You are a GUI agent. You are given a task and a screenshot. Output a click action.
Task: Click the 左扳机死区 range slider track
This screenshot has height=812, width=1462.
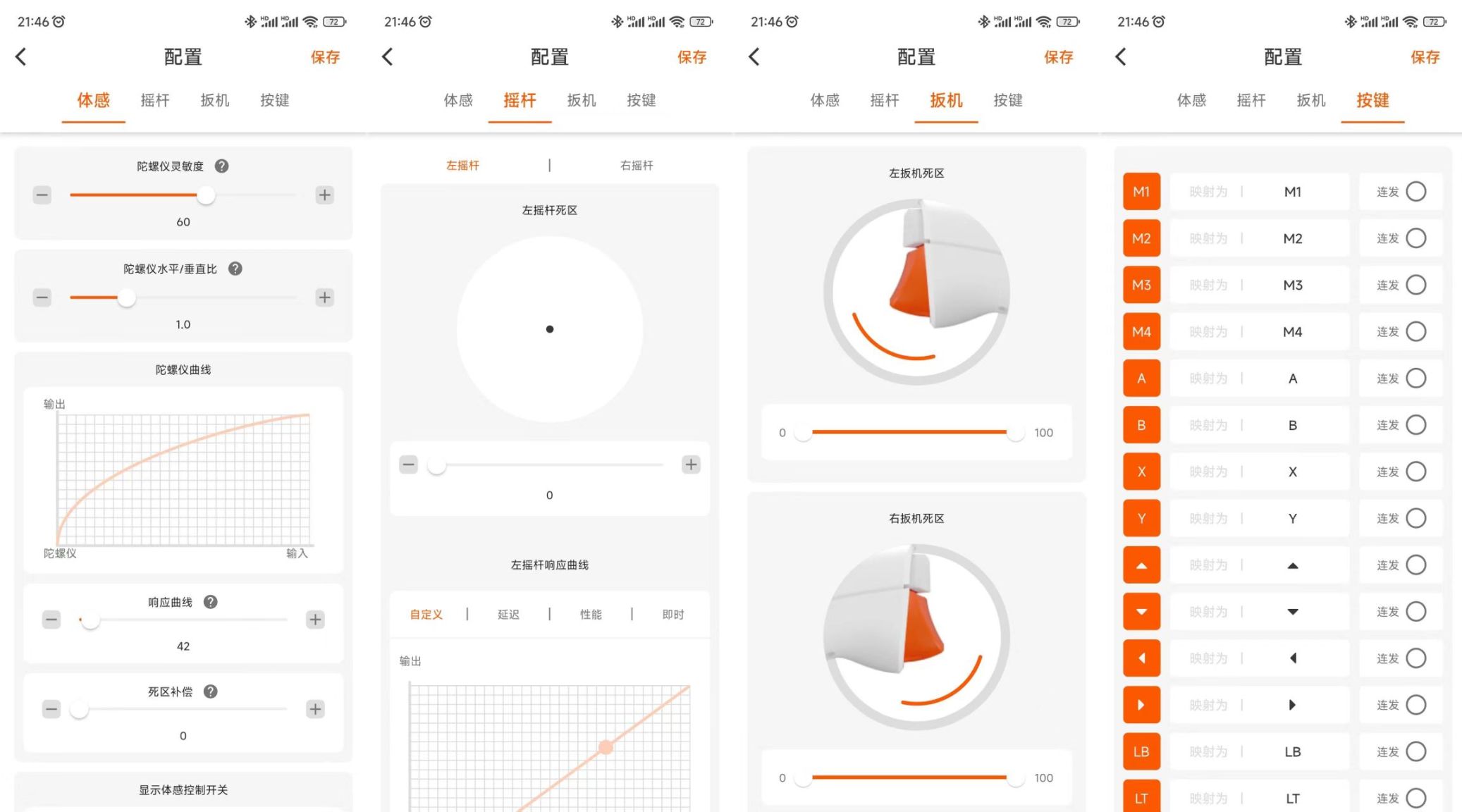click(909, 432)
